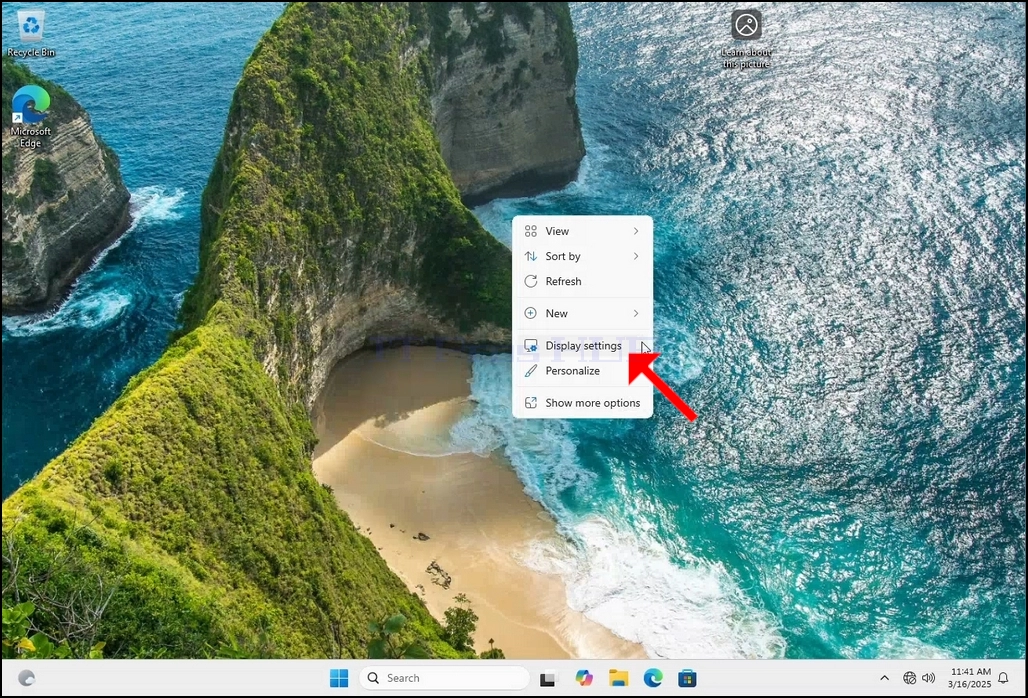Click the network globe tray icon
Image resolution: width=1028 pixels, height=698 pixels.
909,678
